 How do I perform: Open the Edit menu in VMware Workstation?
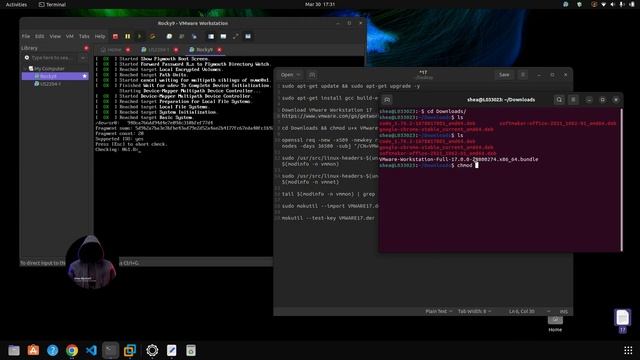pos(39,36)
